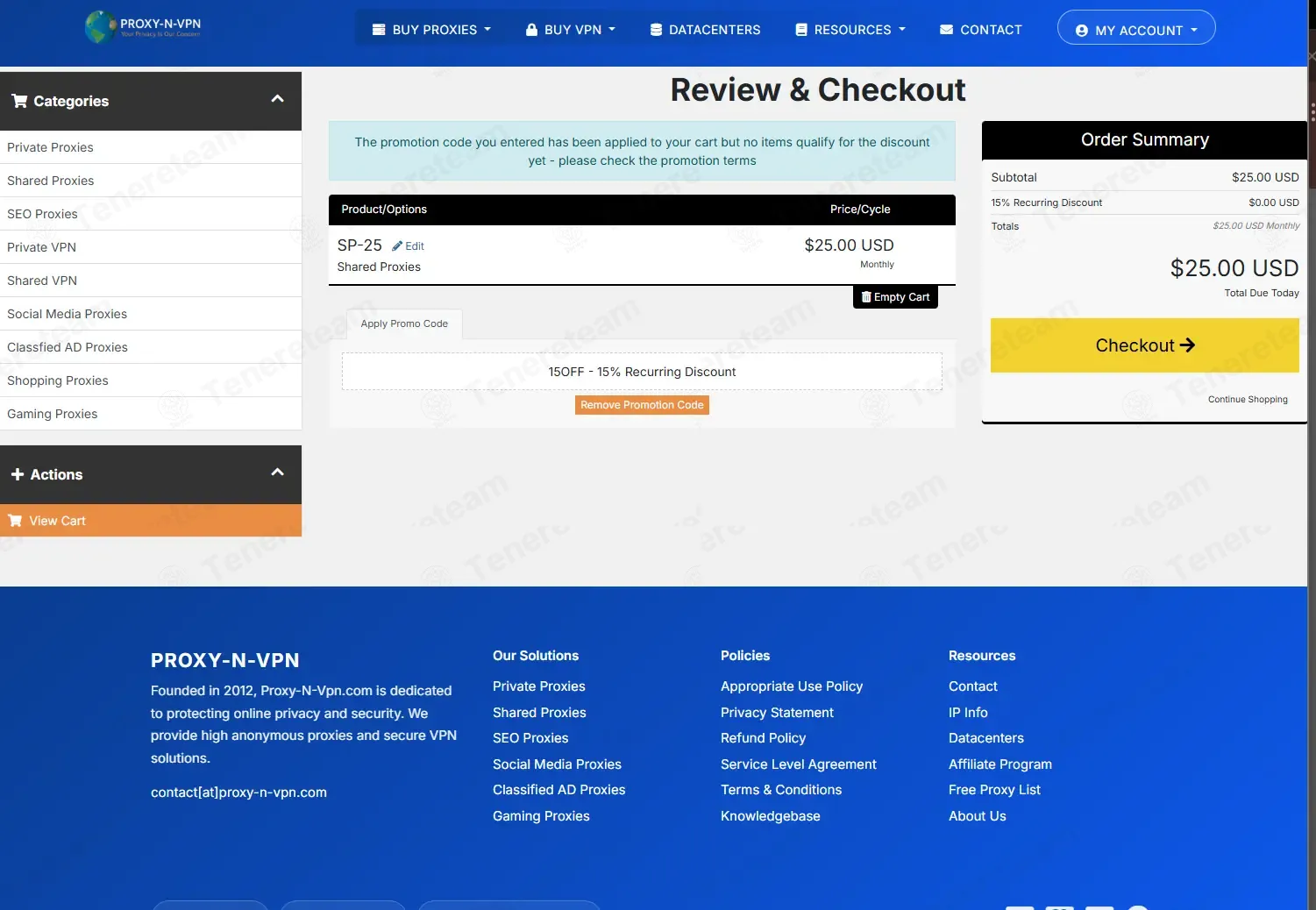Open footer Private Proxies link
1316x910 pixels.
[x=538, y=686]
